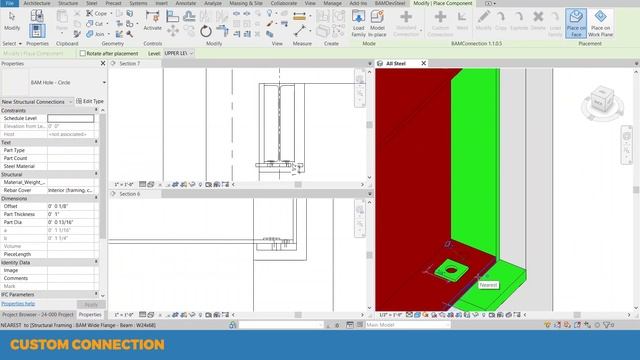Viewport: 640px width, 360px height.
Task: Switch to the Manage ribbon tab
Action: (332, 3)
